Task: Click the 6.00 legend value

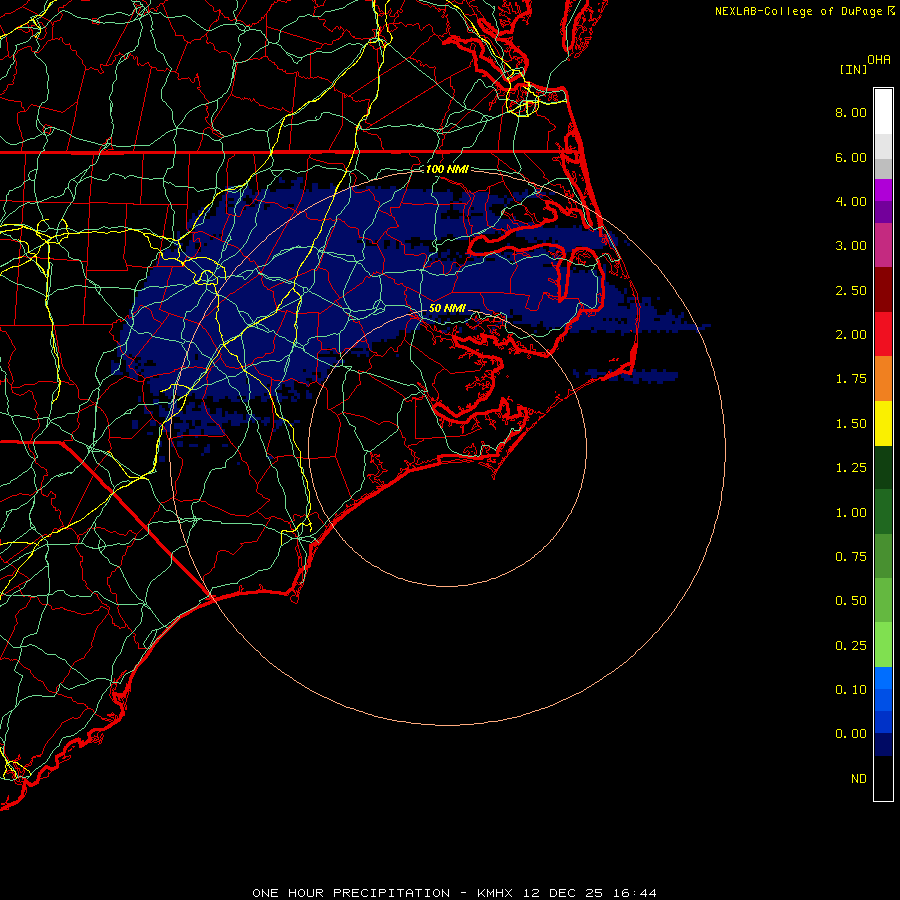Action: 851,157
